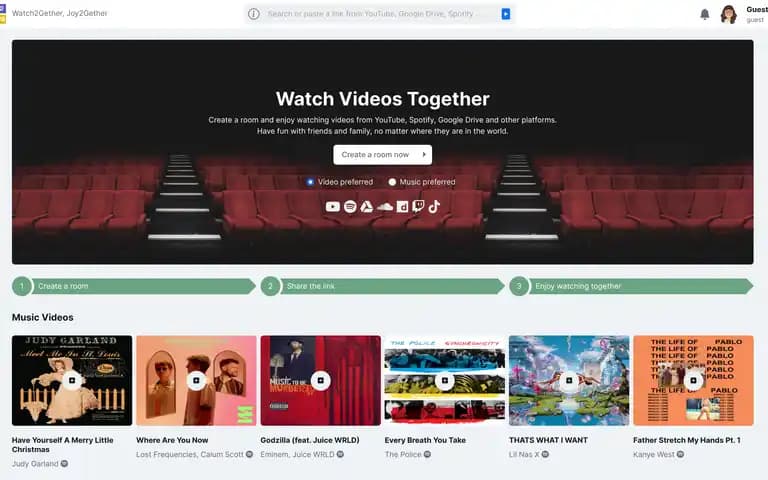
Task: Click the Spotify platform icon
Action: click(350, 207)
